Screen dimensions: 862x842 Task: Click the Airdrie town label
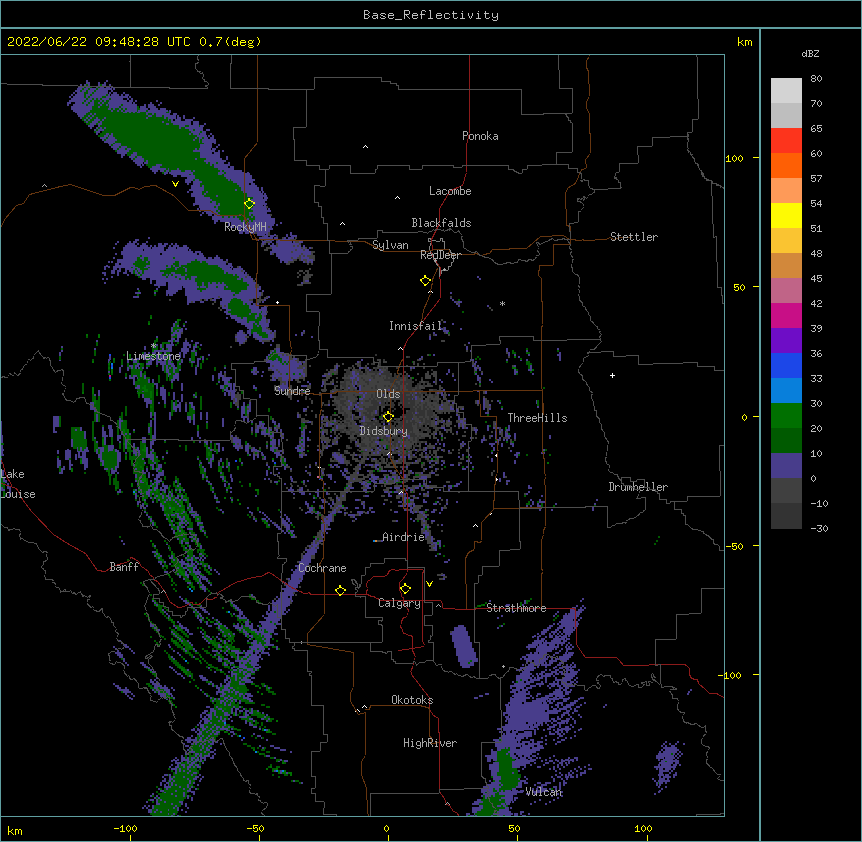pos(404,537)
